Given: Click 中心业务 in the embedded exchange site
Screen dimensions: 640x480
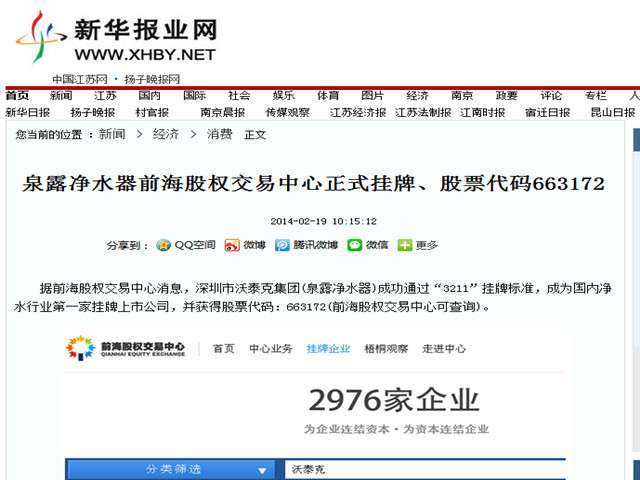Looking at the screenshot, I should 271,349.
